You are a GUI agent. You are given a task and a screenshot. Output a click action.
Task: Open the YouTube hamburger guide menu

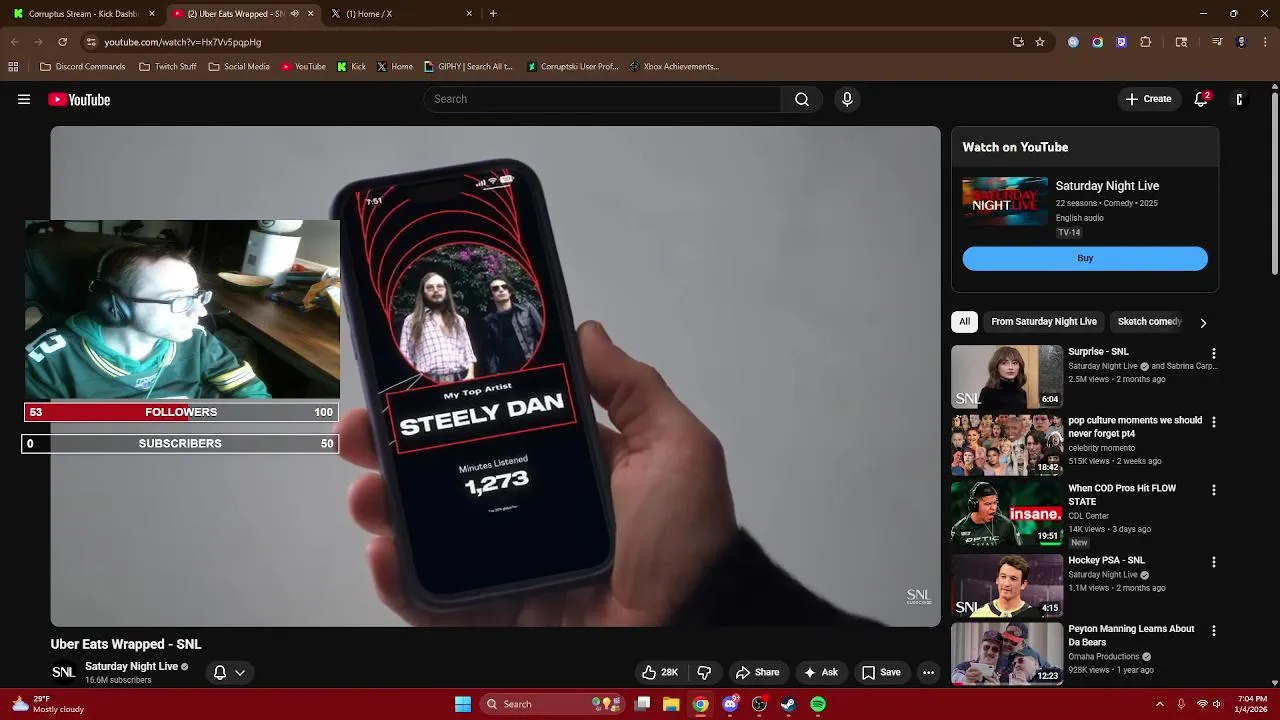coord(24,99)
